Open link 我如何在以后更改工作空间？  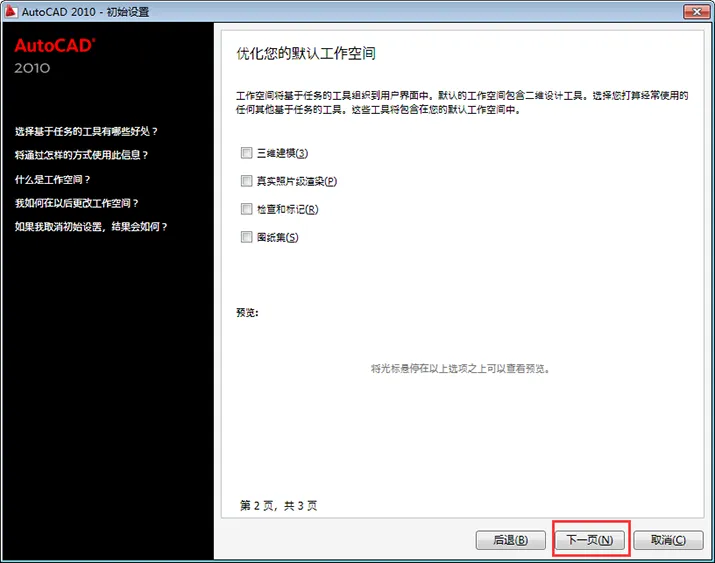pos(77,203)
